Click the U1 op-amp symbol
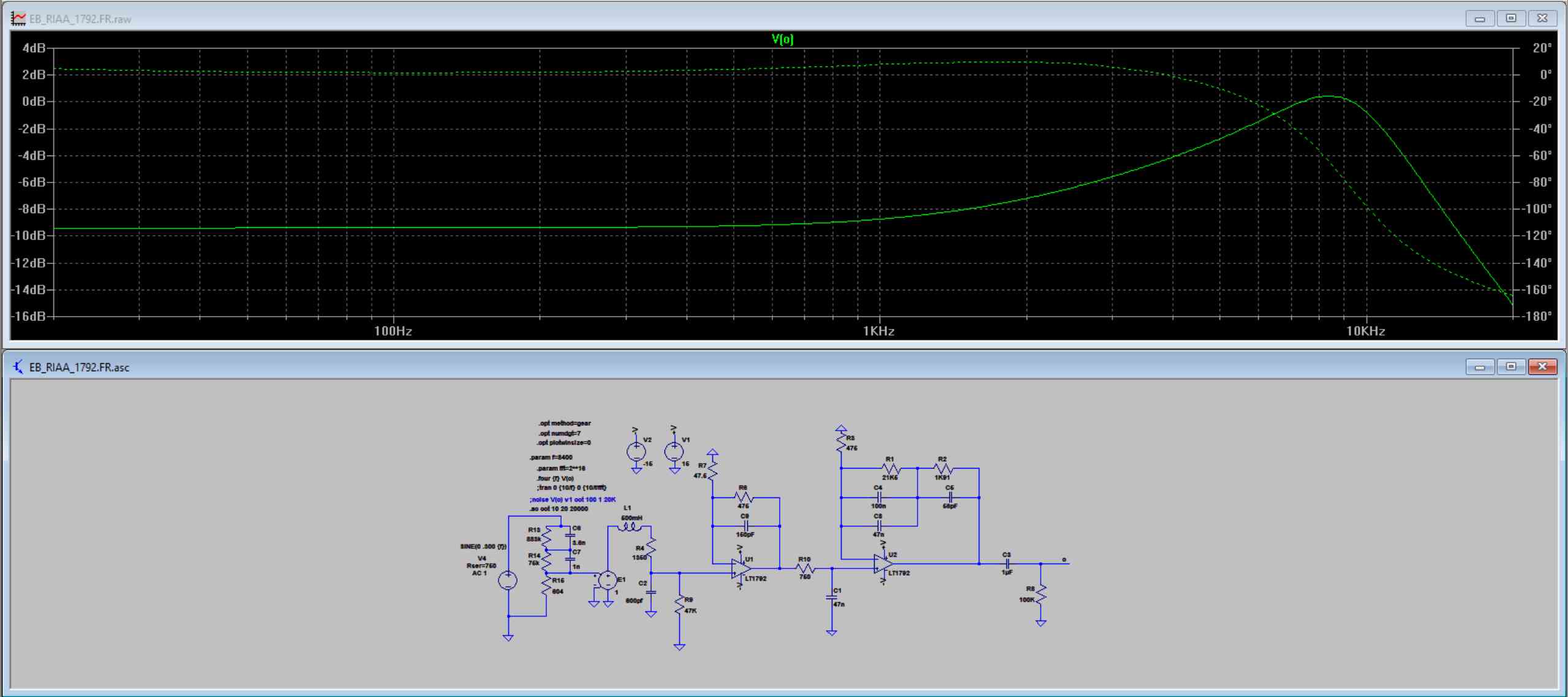1568x697 pixels. tap(741, 569)
